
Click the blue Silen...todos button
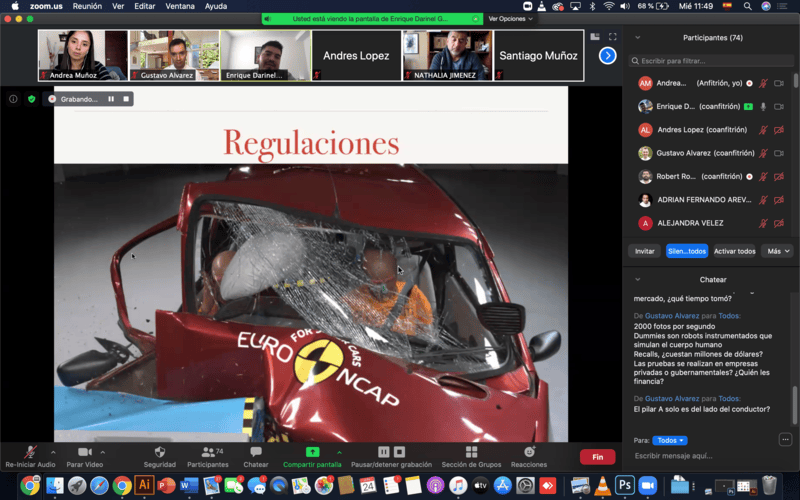(x=687, y=251)
